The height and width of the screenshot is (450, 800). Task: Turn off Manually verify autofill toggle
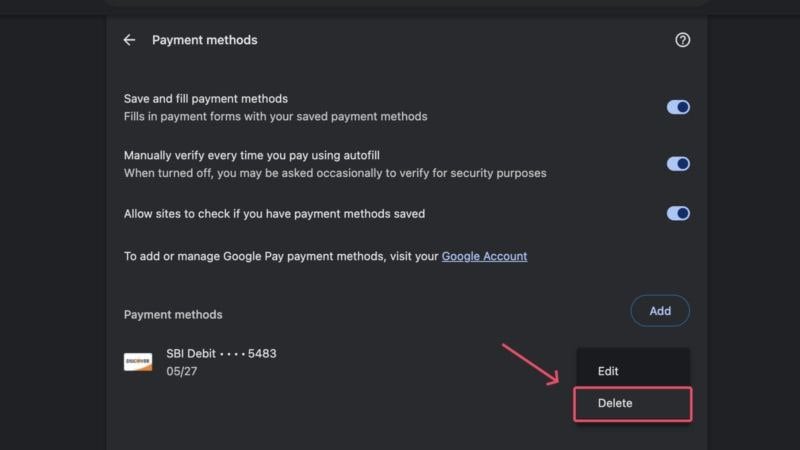[678, 164]
